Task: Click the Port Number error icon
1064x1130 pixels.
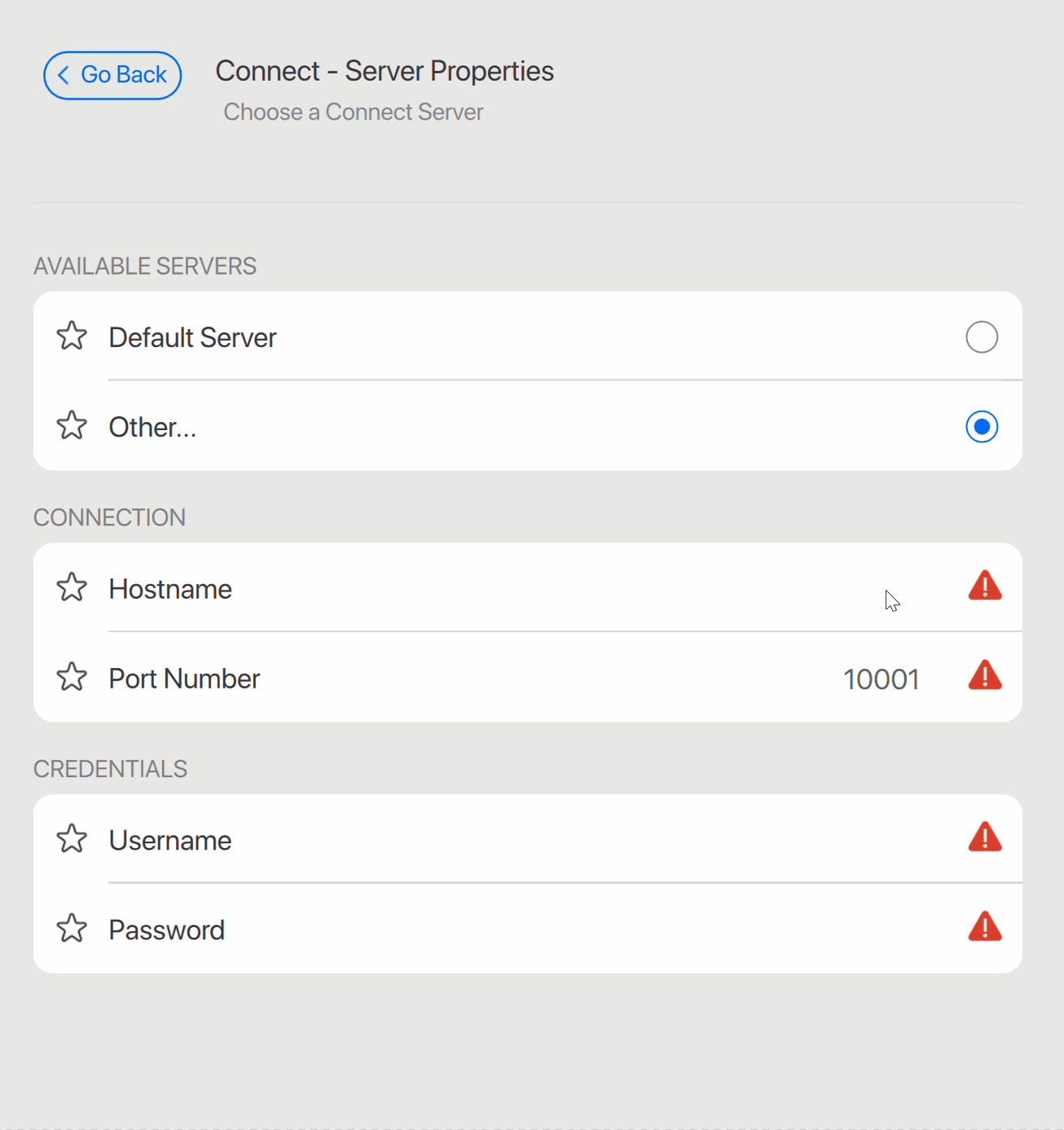Action: (x=984, y=675)
